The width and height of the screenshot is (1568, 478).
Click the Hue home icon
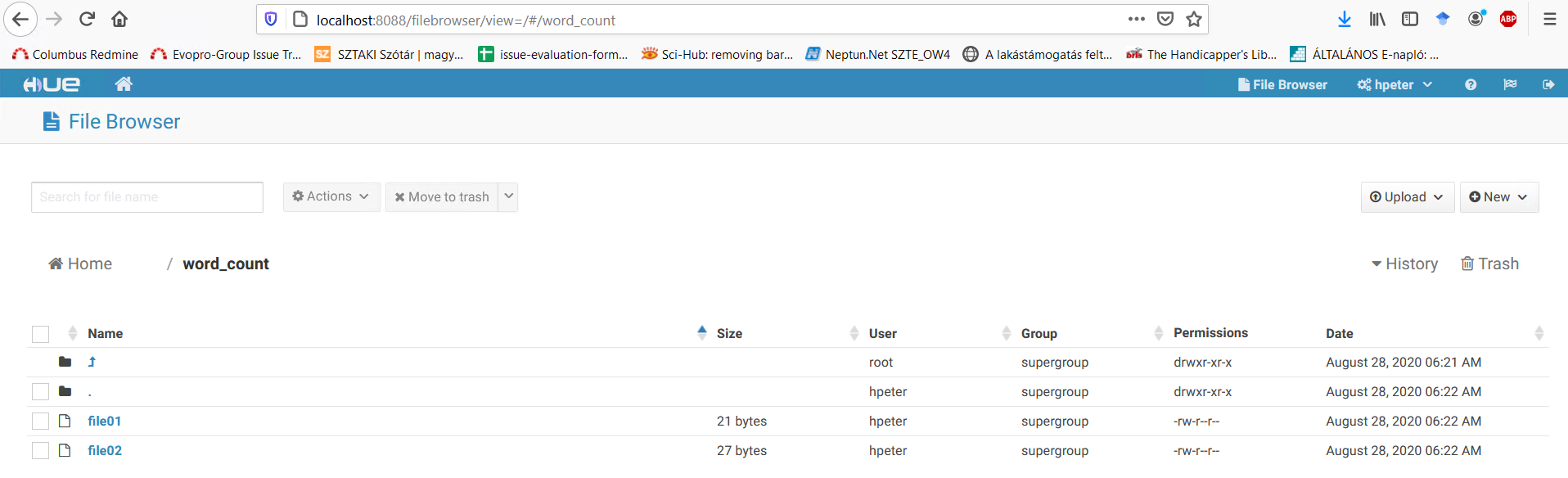point(124,84)
